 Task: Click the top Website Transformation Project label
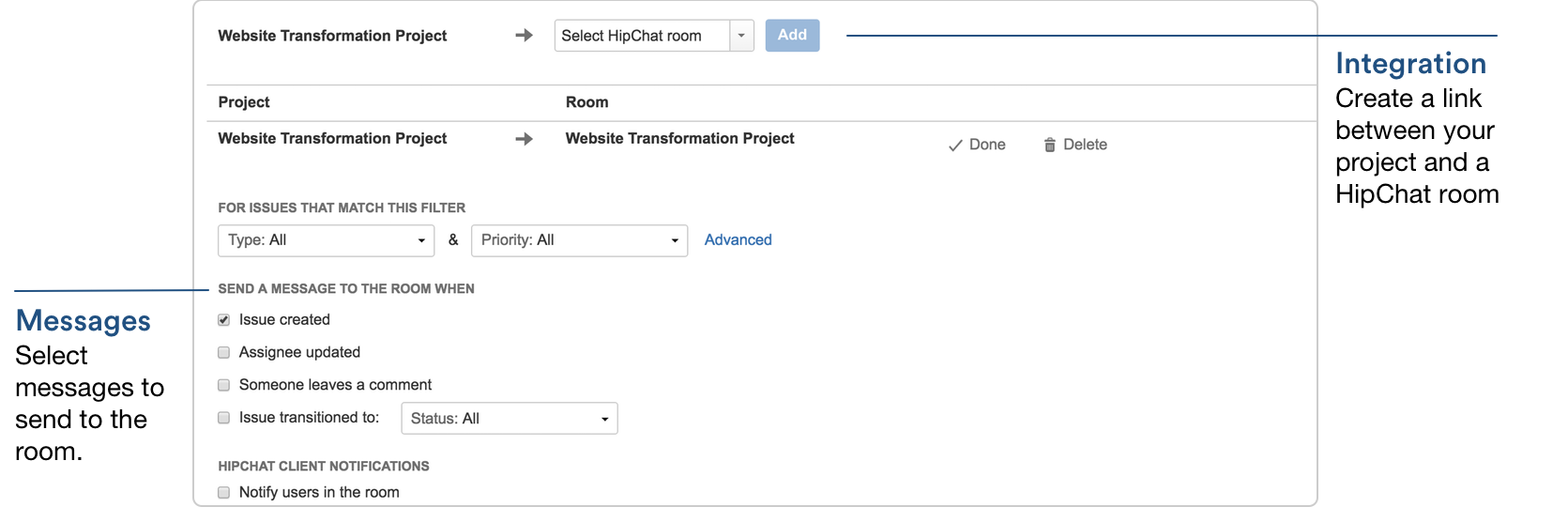click(x=332, y=36)
